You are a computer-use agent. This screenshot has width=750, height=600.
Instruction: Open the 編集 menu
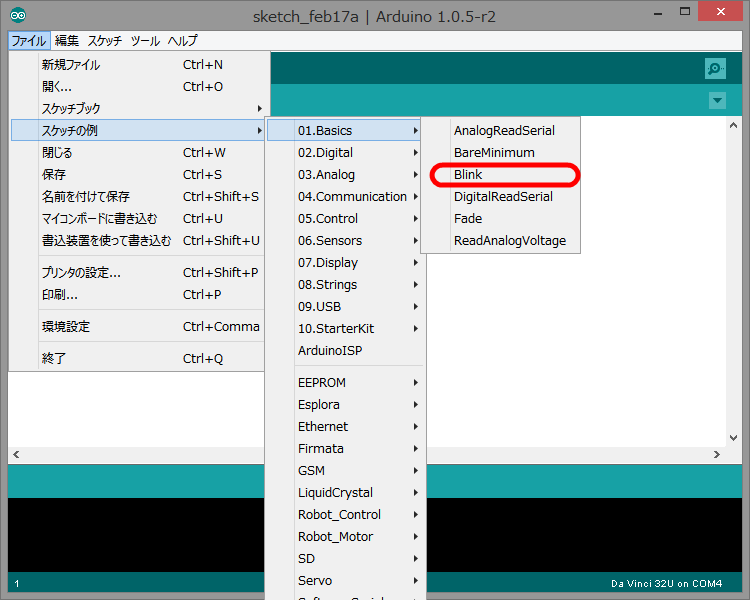pyautogui.click(x=66, y=41)
